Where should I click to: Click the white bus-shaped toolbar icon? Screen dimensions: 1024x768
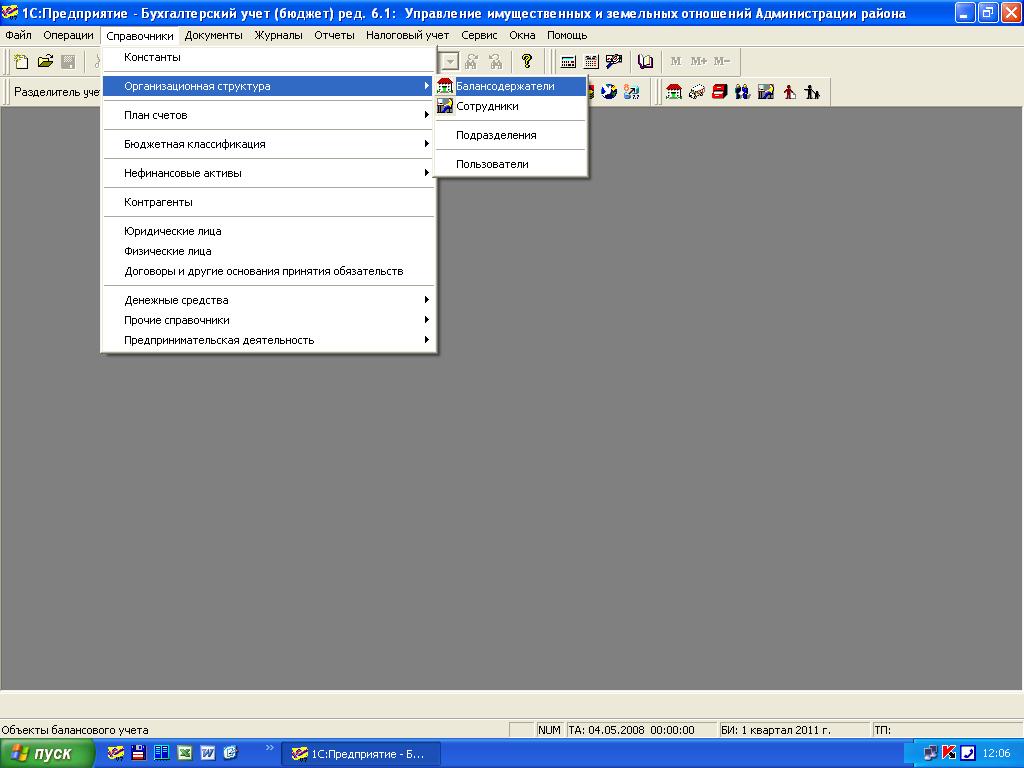tap(697, 92)
